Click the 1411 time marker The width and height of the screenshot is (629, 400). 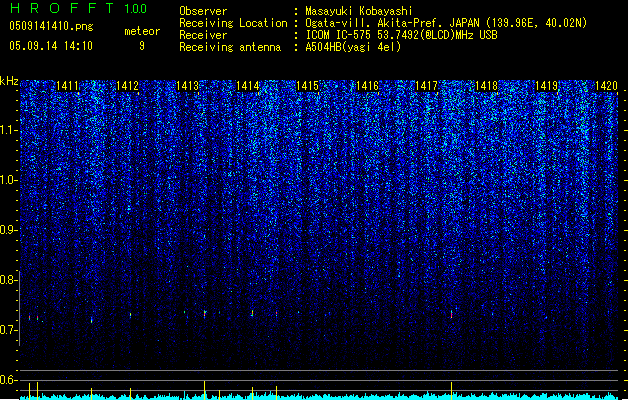pos(67,86)
